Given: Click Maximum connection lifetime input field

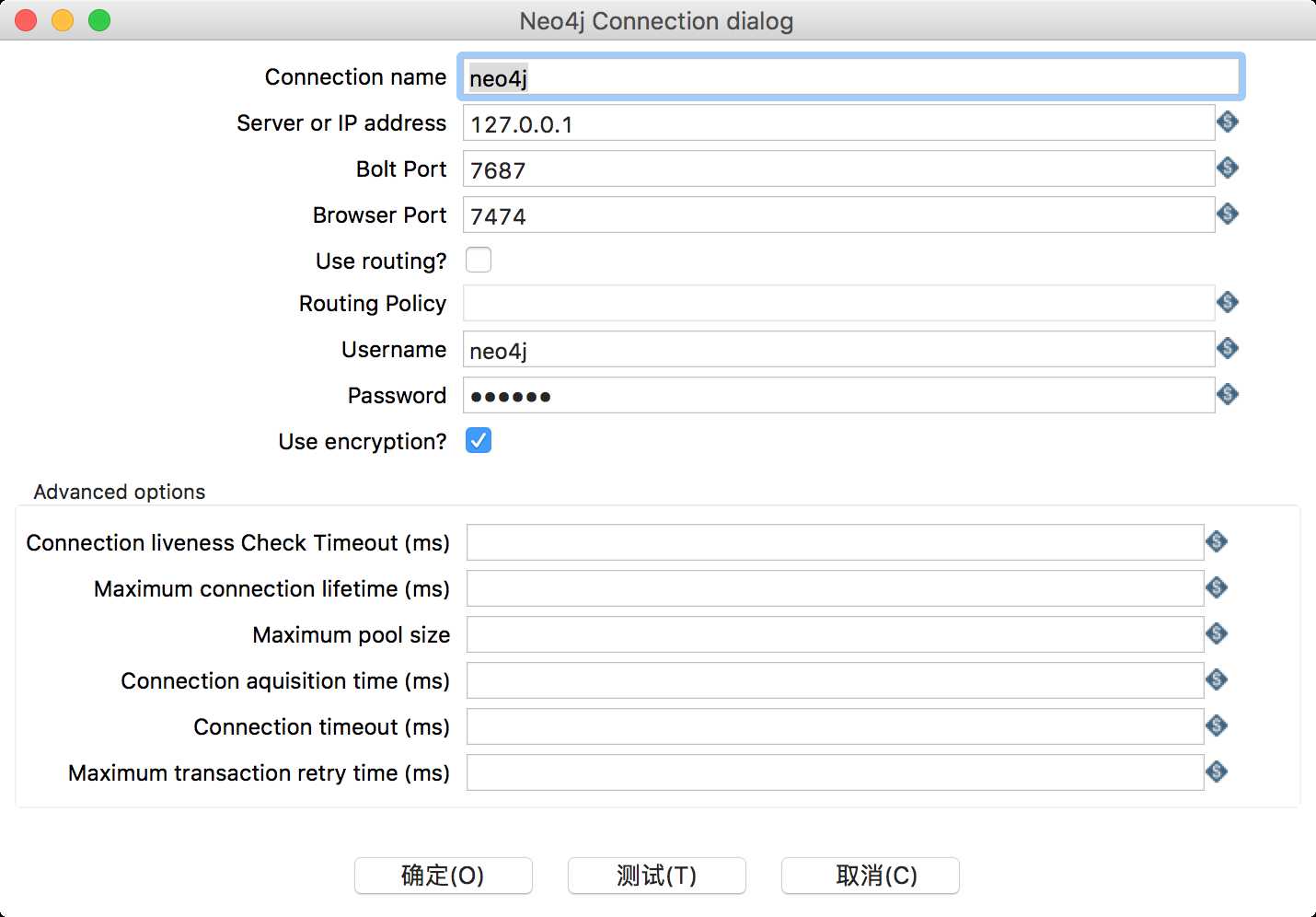Looking at the screenshot, I should click(x=835, y=588).
